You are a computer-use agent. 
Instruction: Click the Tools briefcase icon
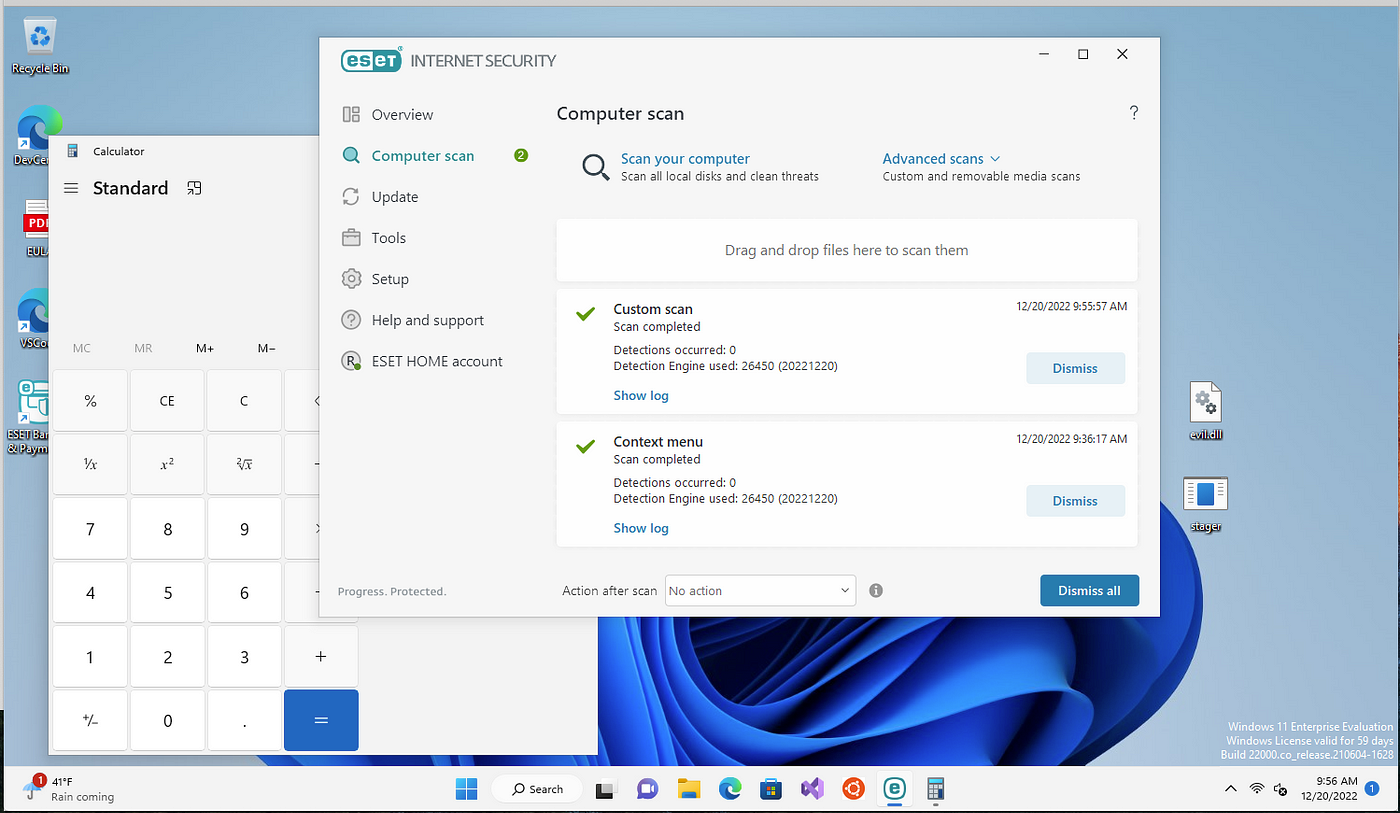[x=351, y=238]
